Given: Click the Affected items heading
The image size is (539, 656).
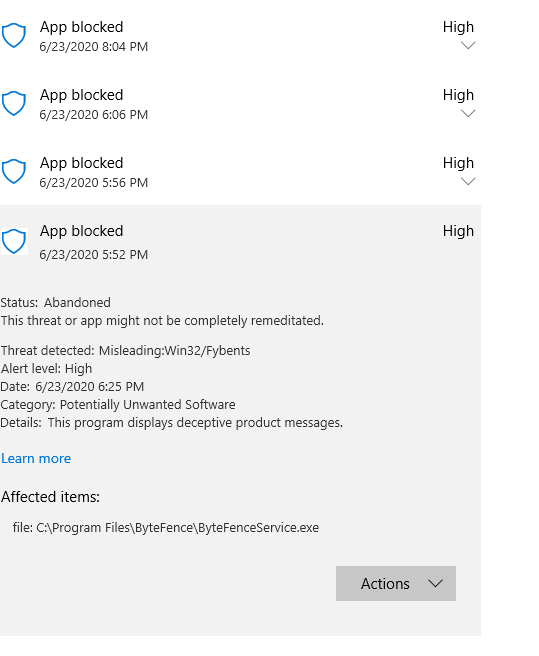Looking at the screenshot, I should 51,497.
